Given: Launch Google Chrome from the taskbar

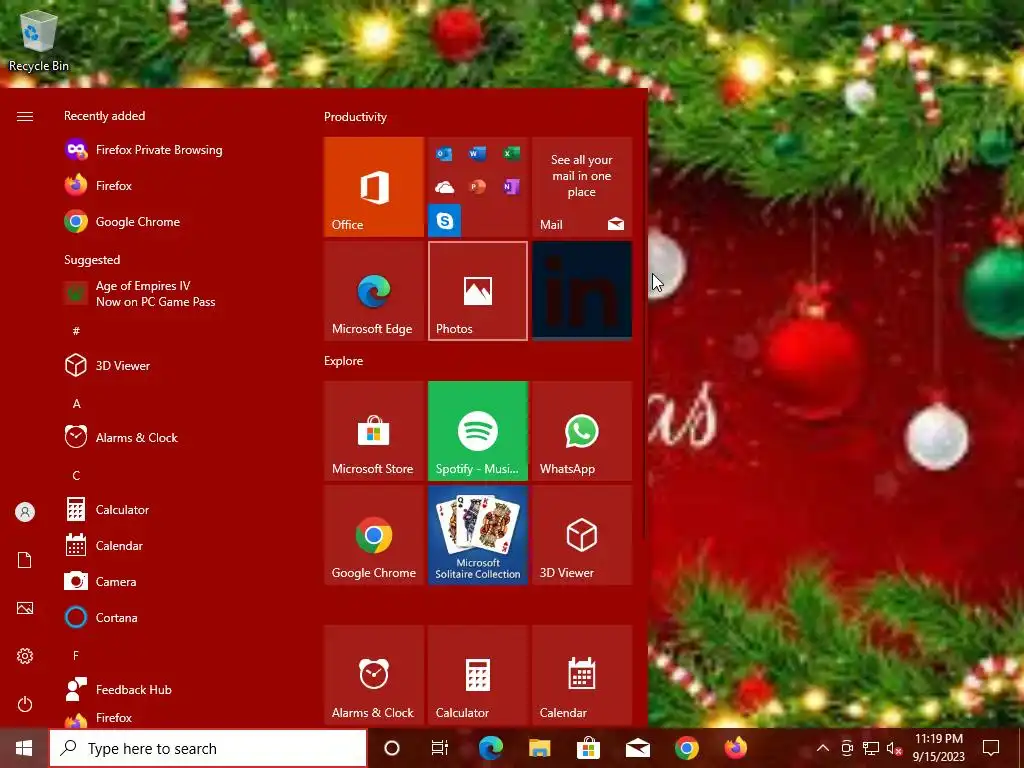Looking at the screenshot, I should click(686, 748).
